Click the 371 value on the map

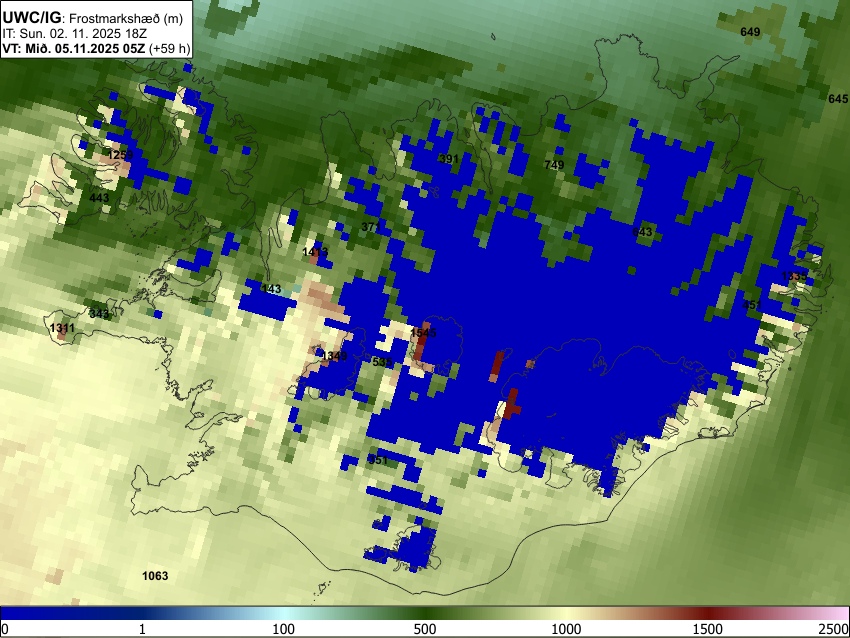tap(371, 227)
